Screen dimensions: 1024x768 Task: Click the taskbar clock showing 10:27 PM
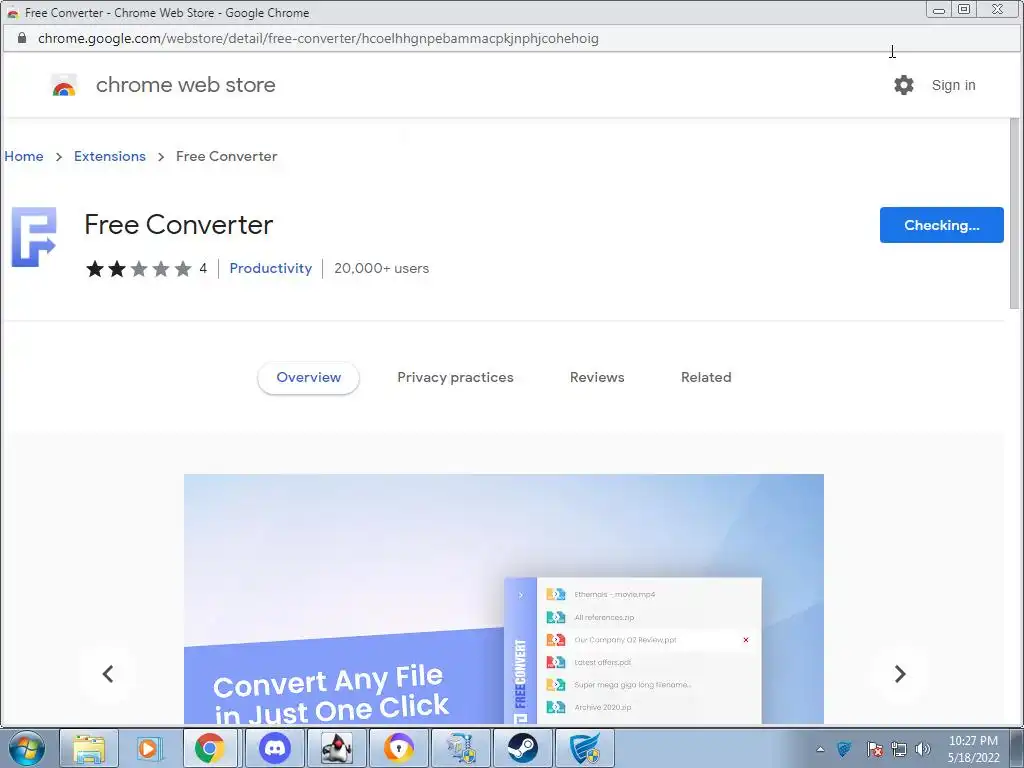coord(973,749)
